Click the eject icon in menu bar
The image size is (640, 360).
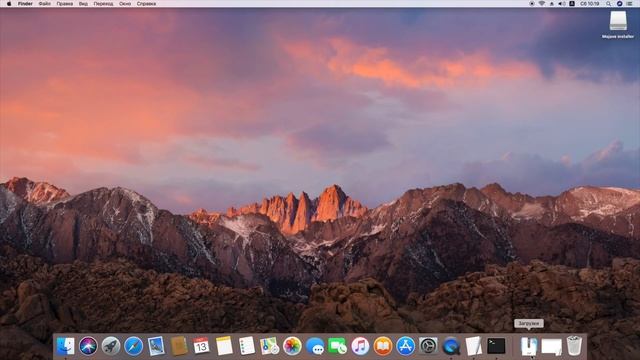pyautogui.click(x=552, y=4)
